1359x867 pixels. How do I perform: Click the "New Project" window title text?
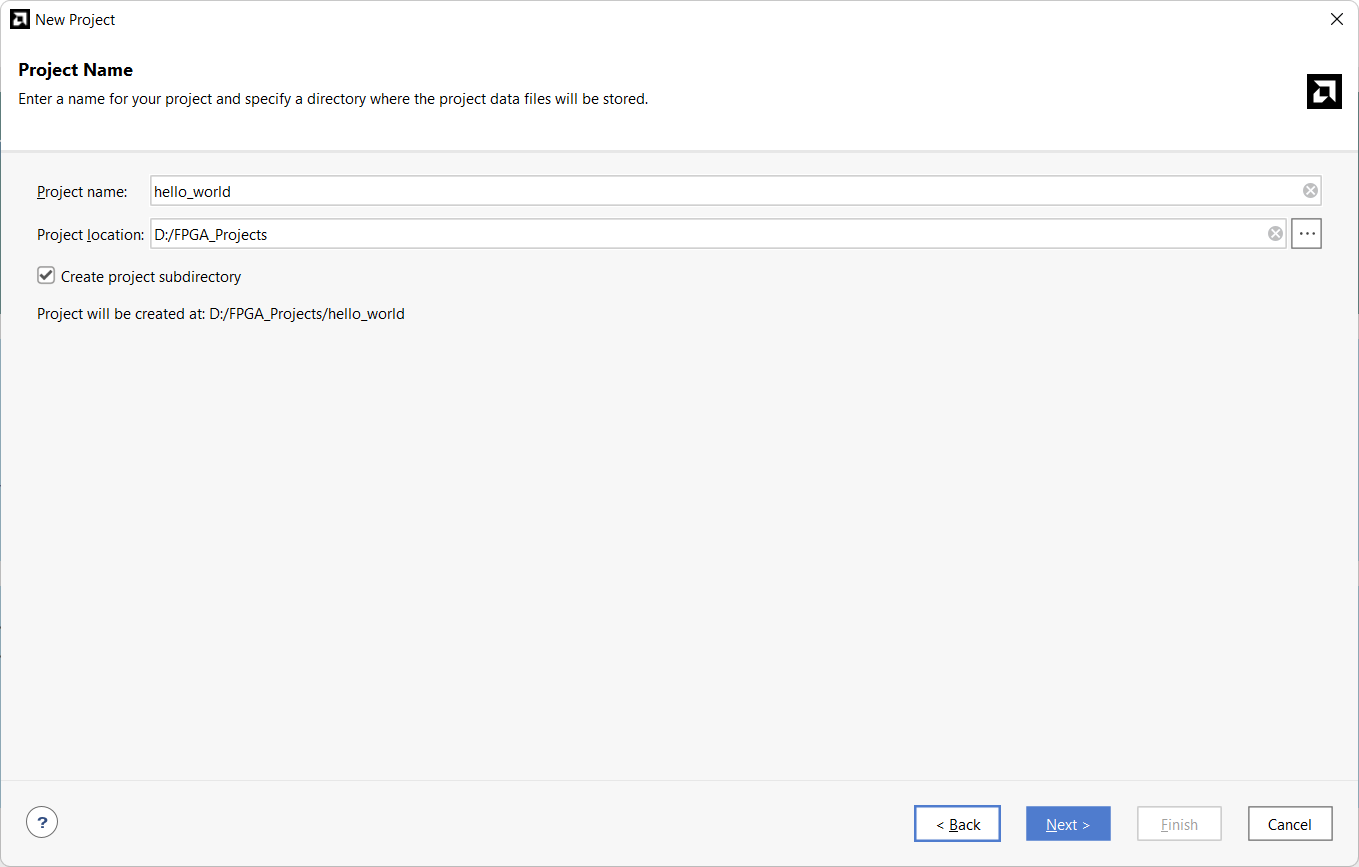pyautogui.click(x=75, y=19)
